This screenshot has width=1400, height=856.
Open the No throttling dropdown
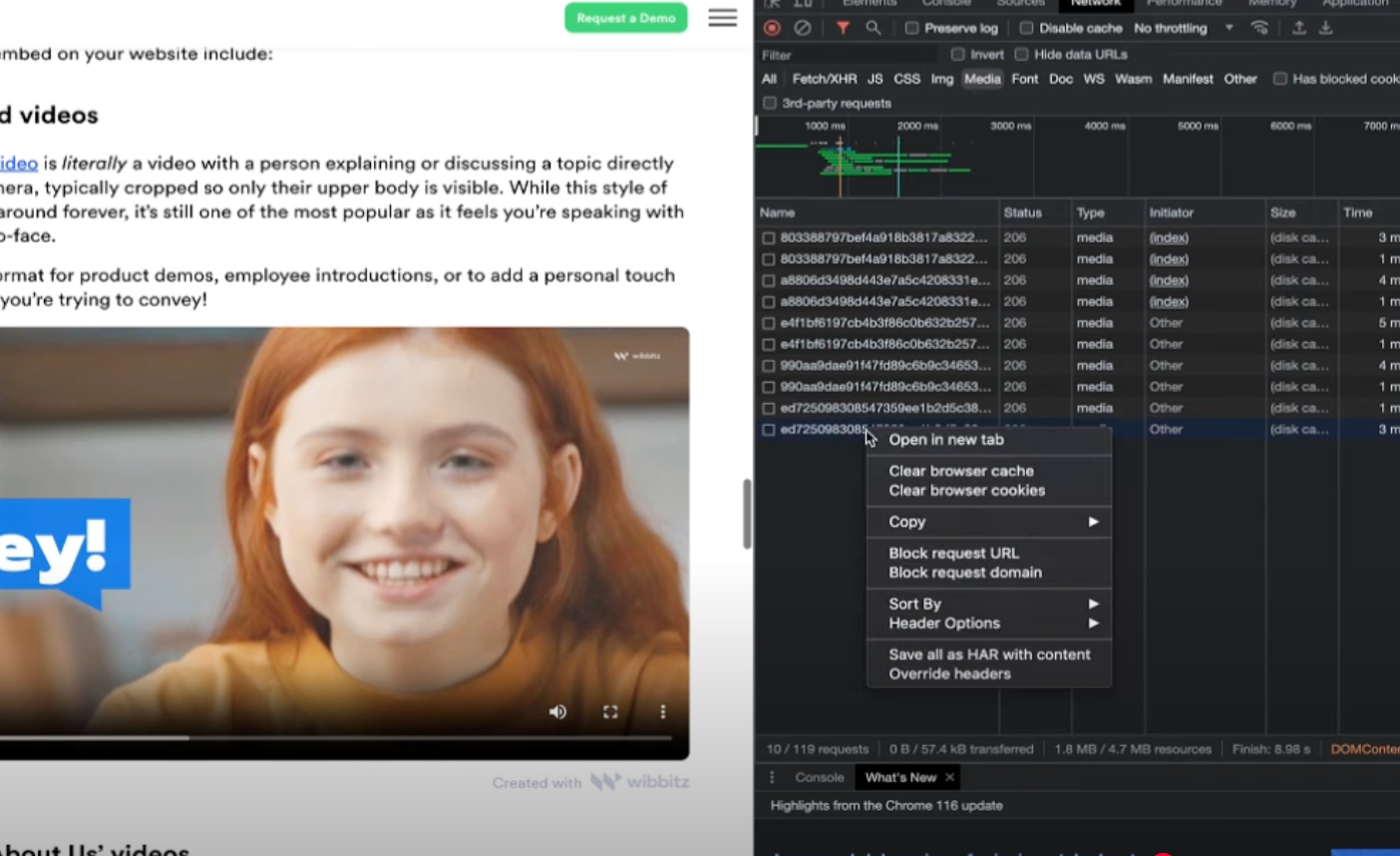[x=1184, y=28]
